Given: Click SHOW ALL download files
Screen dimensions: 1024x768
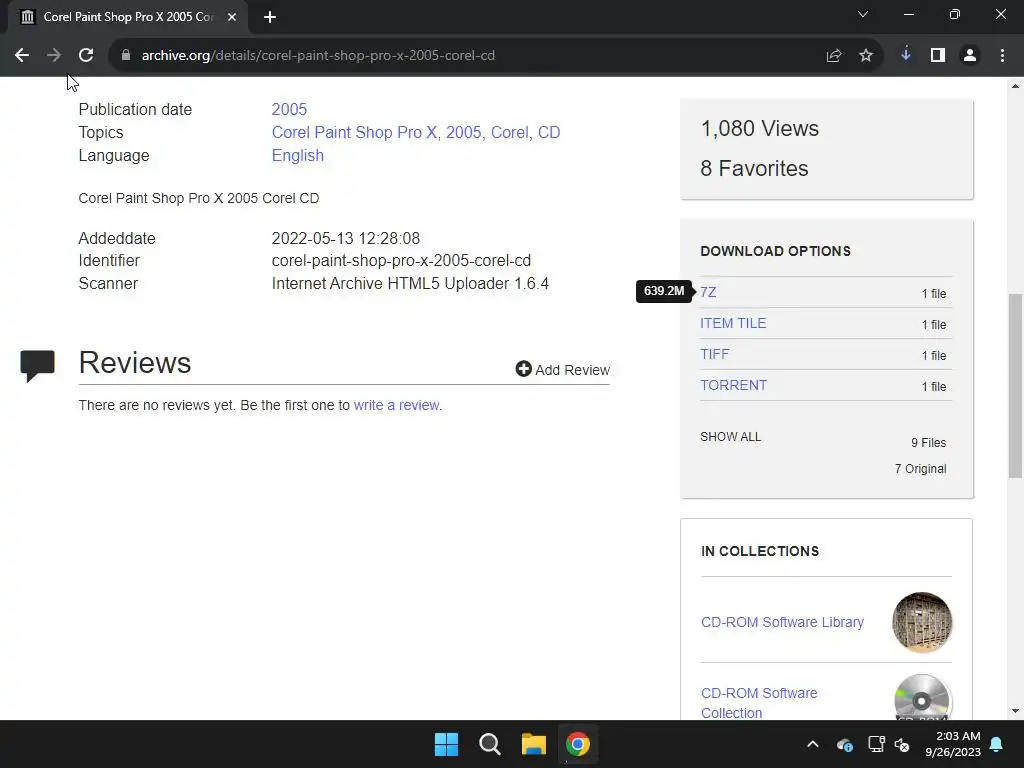Looking at the screenshot, I should 730,437.
